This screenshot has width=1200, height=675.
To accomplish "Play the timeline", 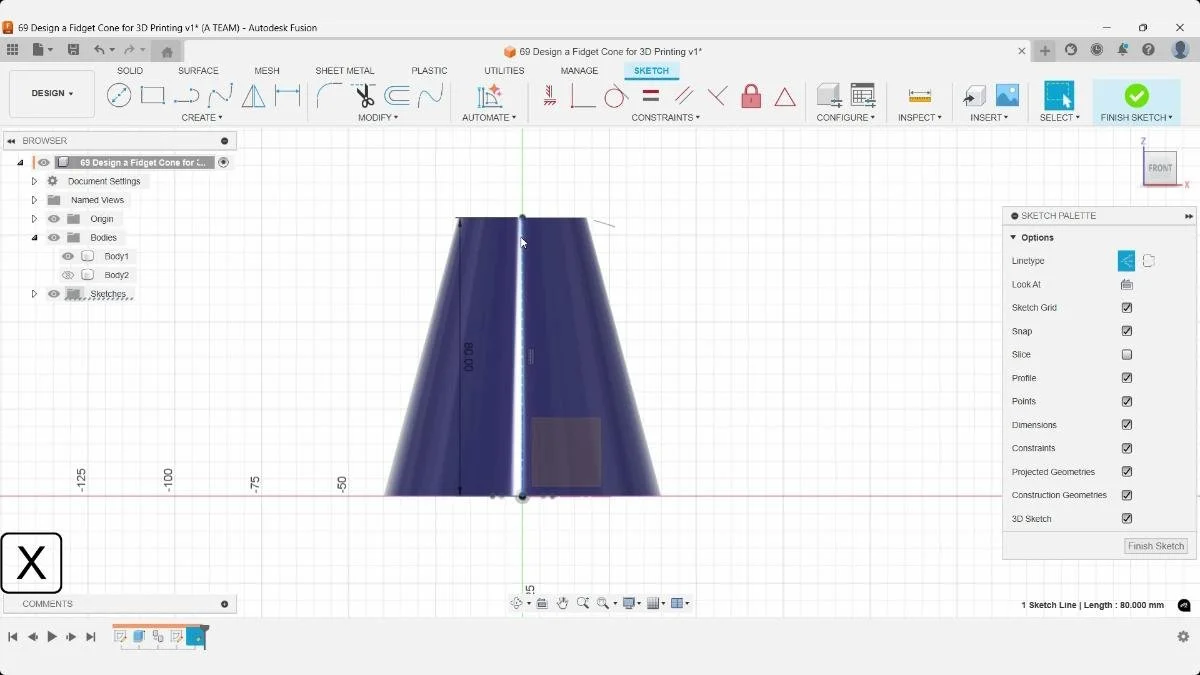I will [x=52, y=637].
